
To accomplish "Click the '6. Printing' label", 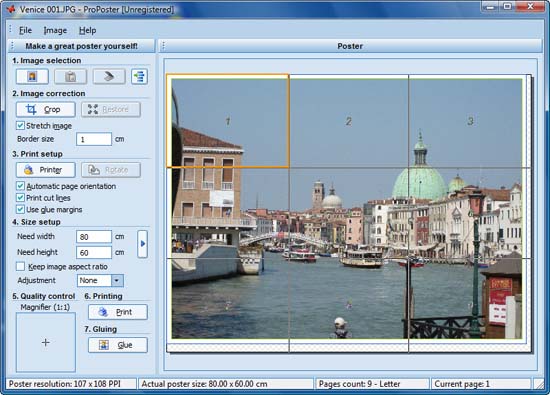I will [x=103, y=296].
